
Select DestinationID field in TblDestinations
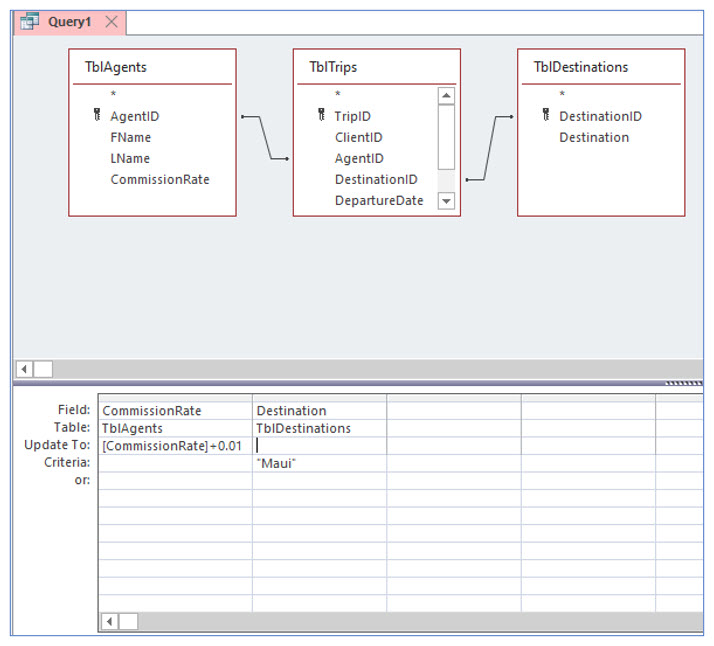point(601,117)
